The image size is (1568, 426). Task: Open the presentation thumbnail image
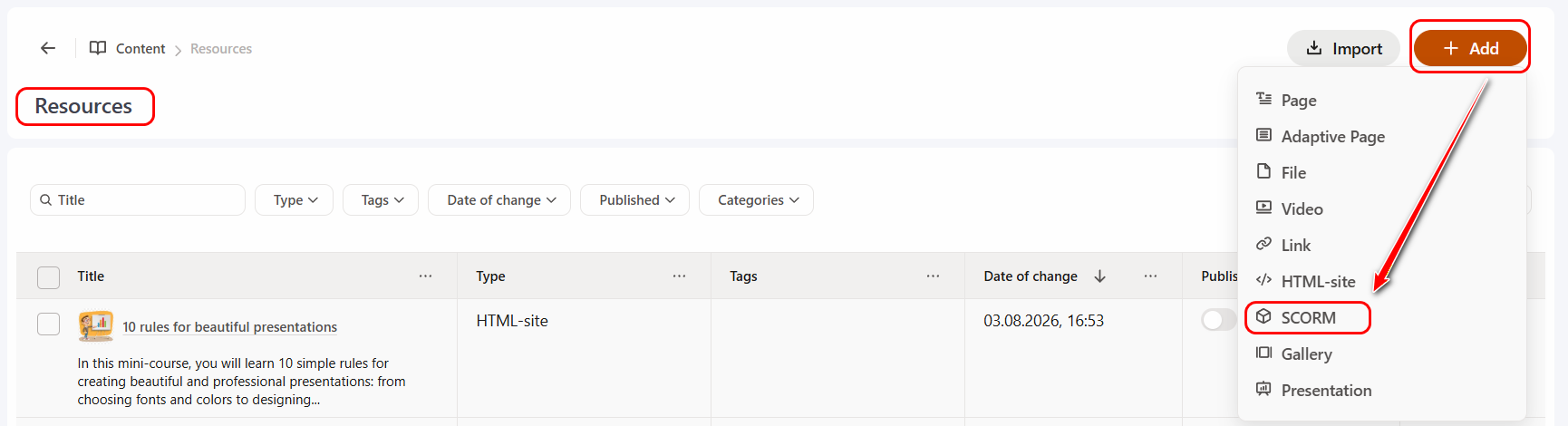(95, 325)
